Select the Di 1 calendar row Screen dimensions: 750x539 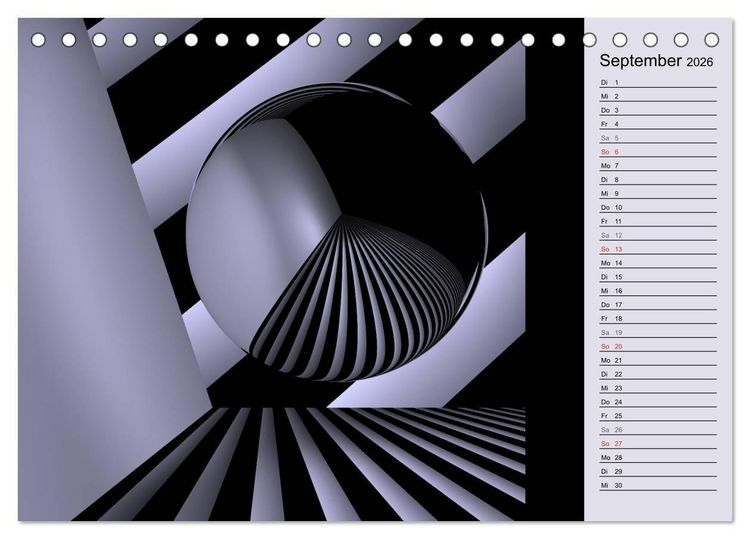tap(658, 83)
